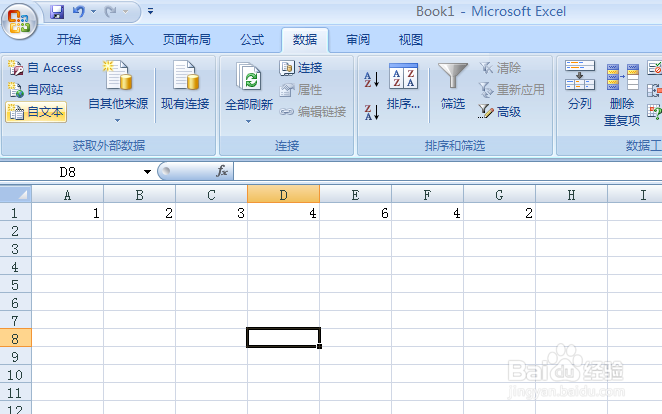This screenshot has width=662, height=414.
Task: Click the data validation icon
Action: [654, 68]
